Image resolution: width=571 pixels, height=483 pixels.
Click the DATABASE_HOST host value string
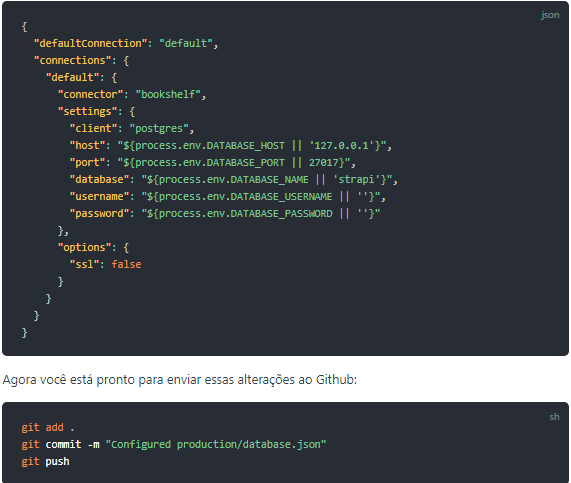pyautogui.click(x=252, y=146)
